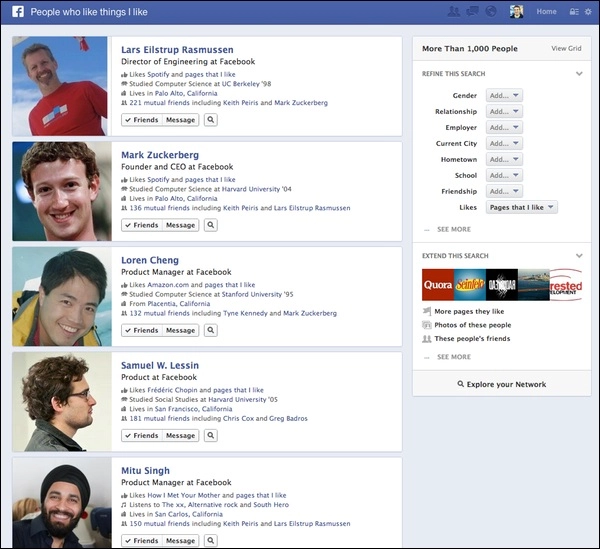Click search icon beside Loren Cheng's Message button

click(210, 330)
